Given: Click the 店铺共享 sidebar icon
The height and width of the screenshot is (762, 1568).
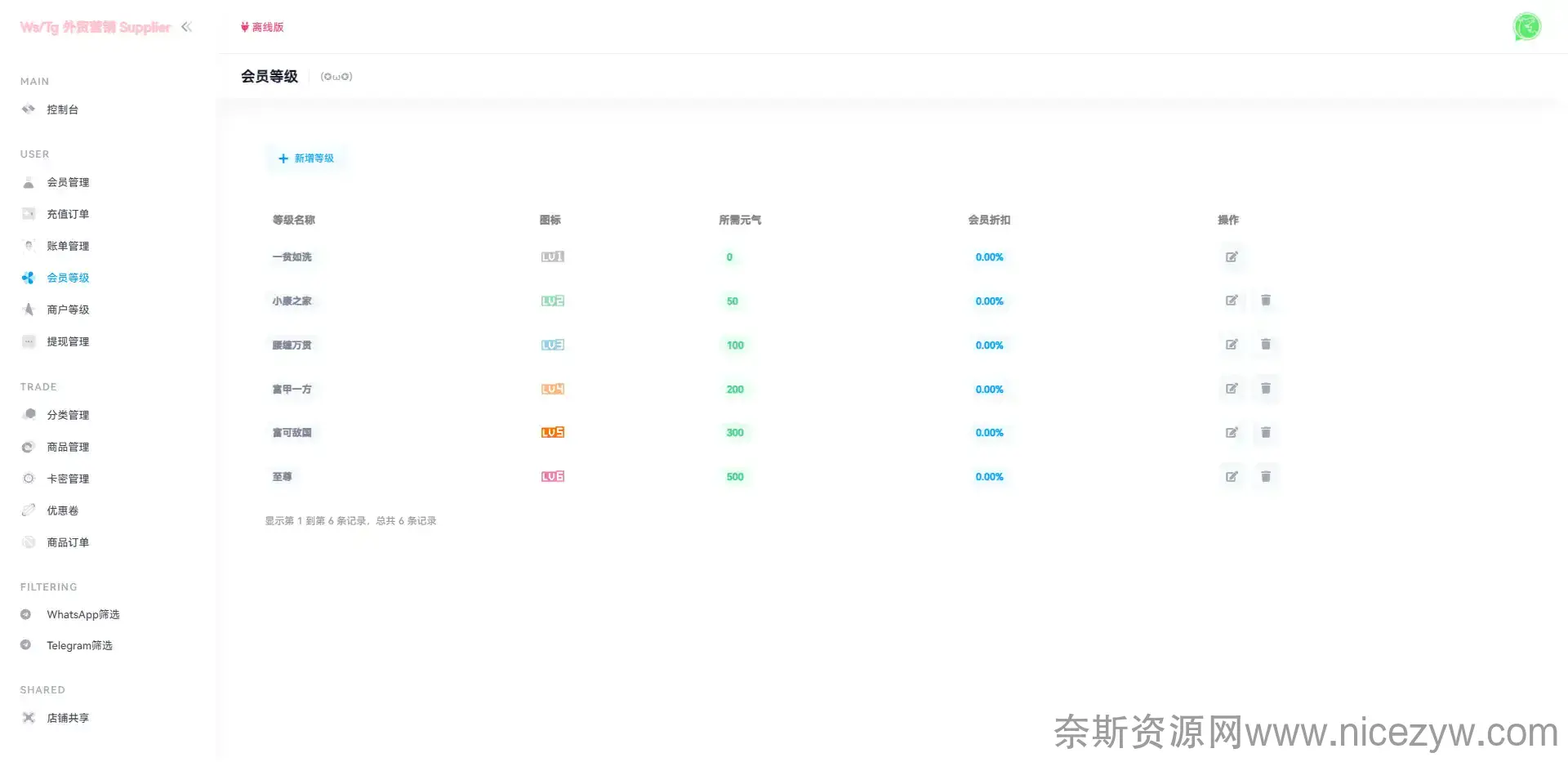Looking at the screenshot, I should pyautogui.click(x=29, y=718).
